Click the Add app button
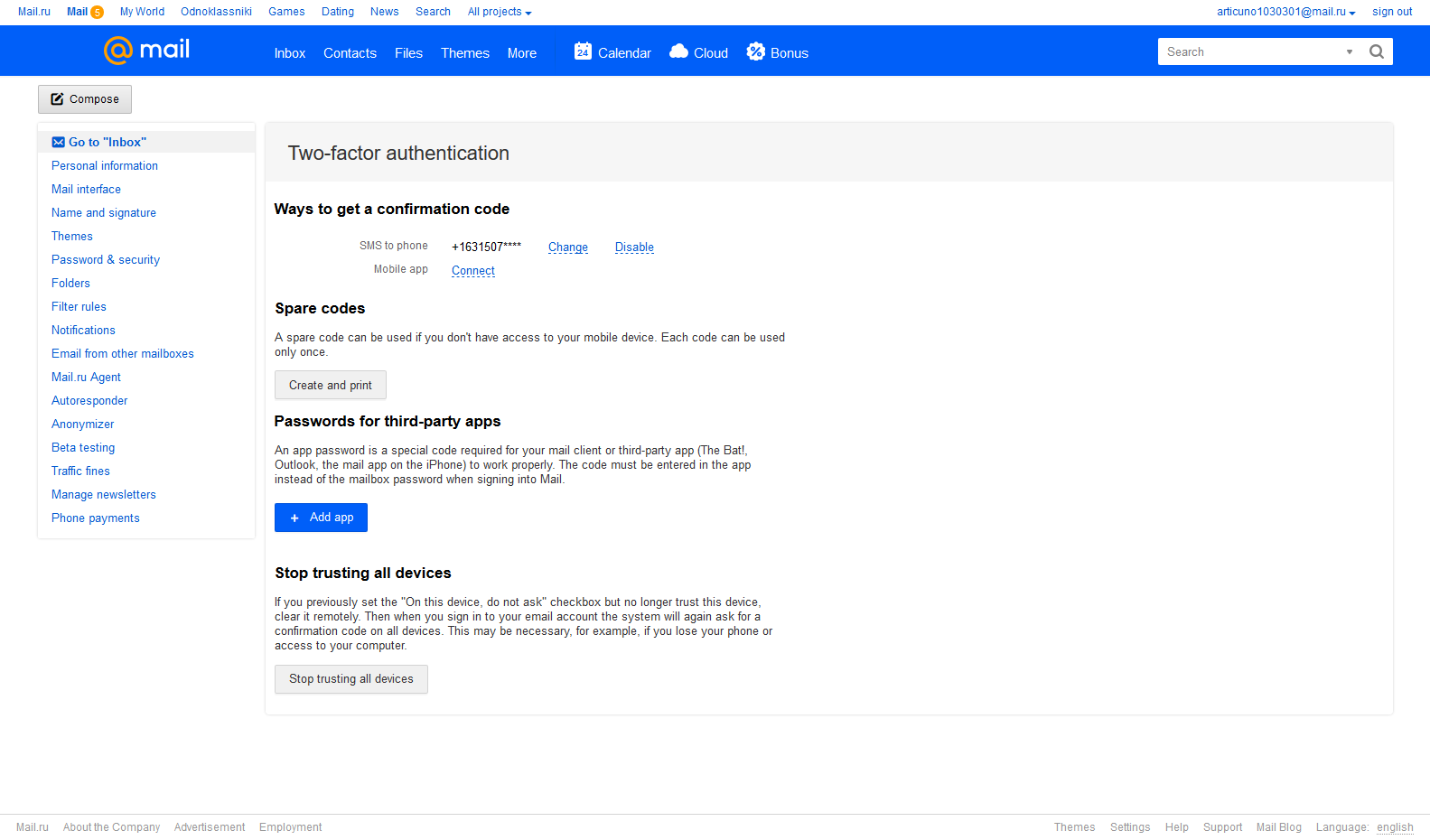 point(321,518)
